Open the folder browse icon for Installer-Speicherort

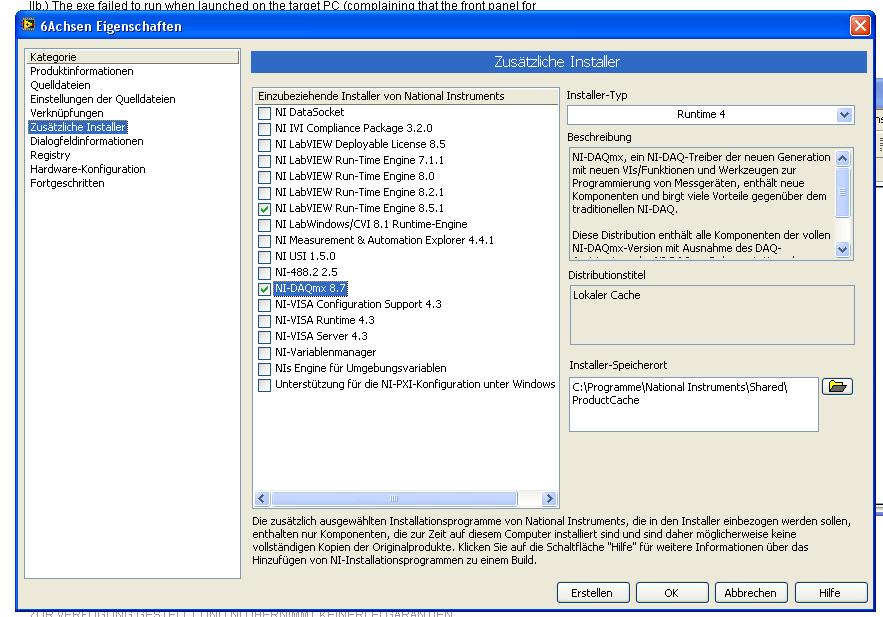[837, 386]
